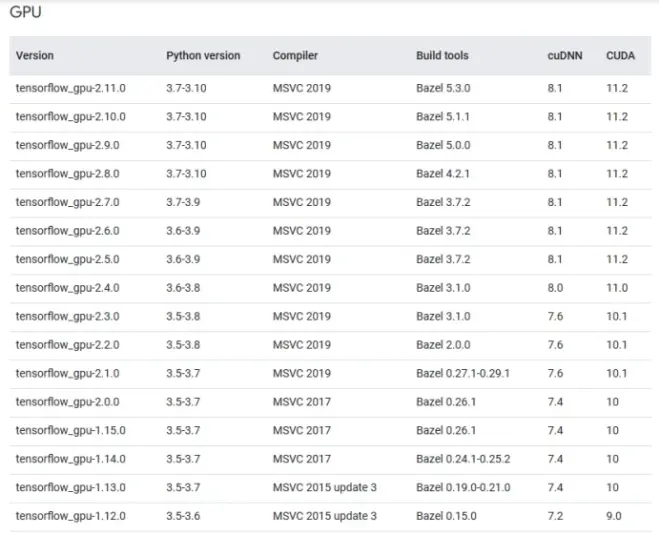Select the tensorflow_gpu-1.12.0 cell
The image size is (660, 535).
click(x=70, y=516)
